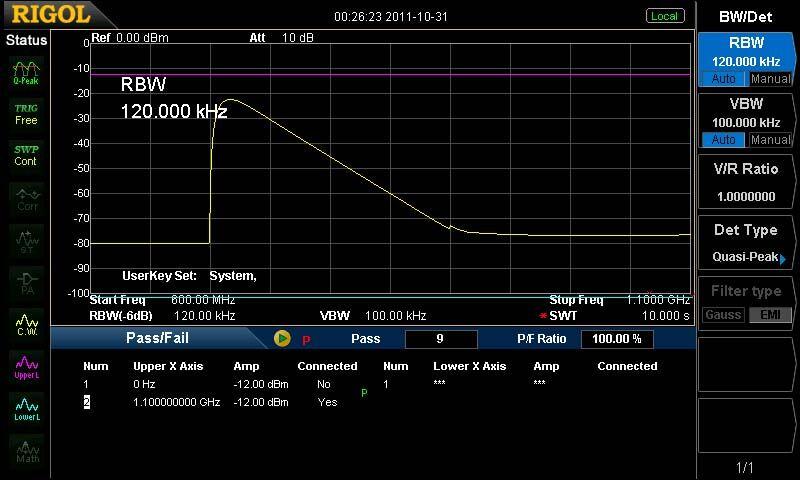This screenshot has width=800, height=480.
Task: Open the Det Type Quasi-Peak submenu
Action: point(745,243)
